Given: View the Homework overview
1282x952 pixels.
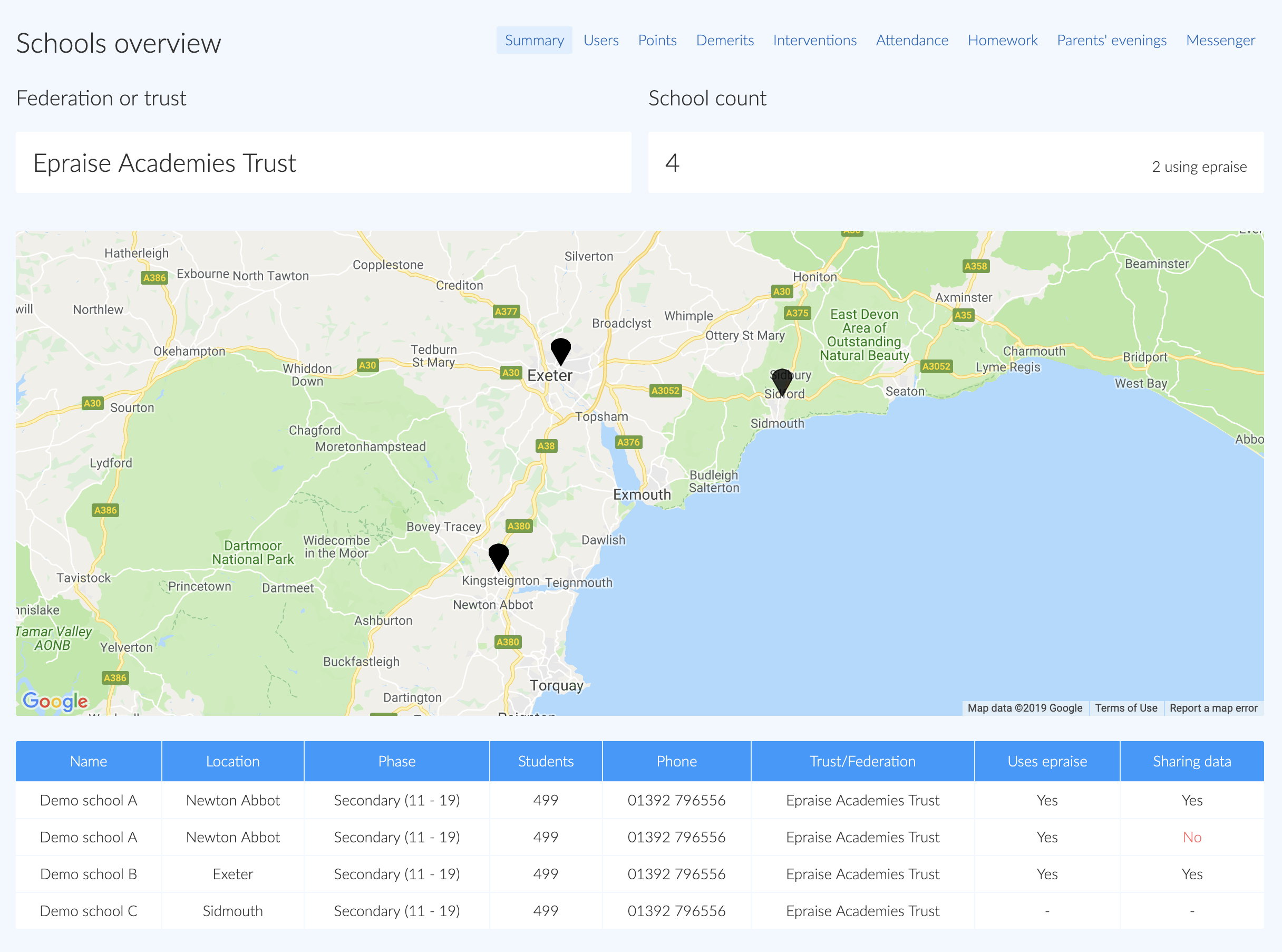Looking at the screenshot, I should (x=1003, y=41).
